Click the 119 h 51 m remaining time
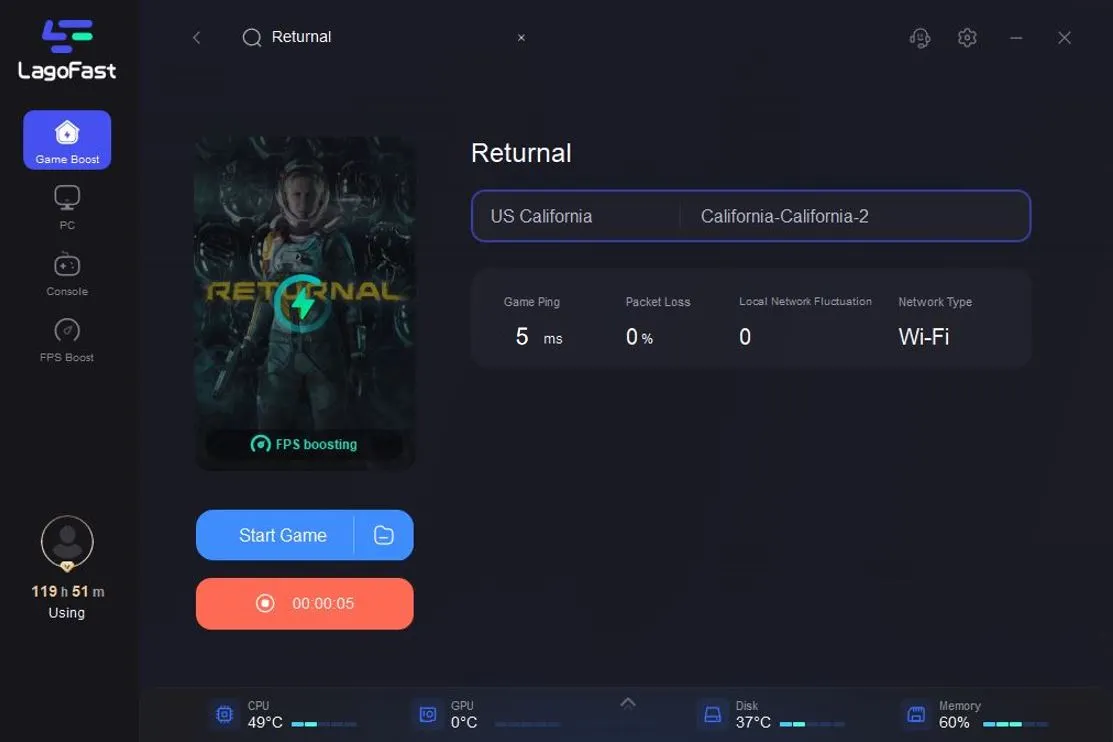 (67, 591)
